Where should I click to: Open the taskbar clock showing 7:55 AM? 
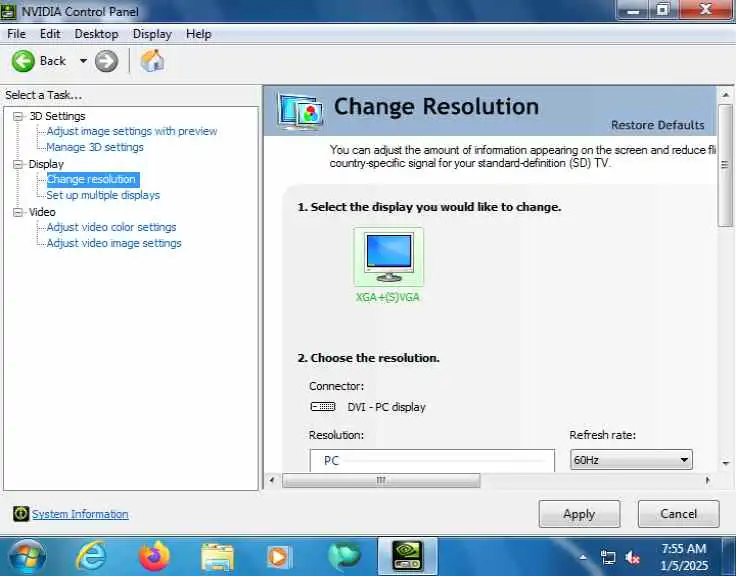(x=684, y=557)
